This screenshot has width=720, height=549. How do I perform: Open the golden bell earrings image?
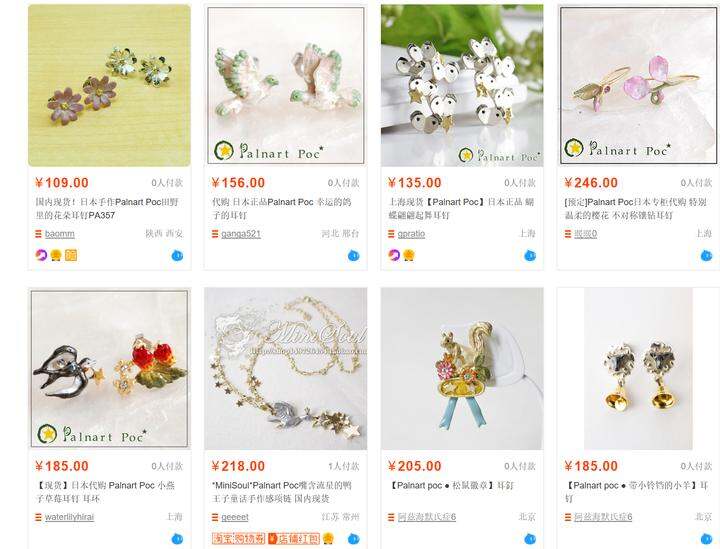[638, 369]
